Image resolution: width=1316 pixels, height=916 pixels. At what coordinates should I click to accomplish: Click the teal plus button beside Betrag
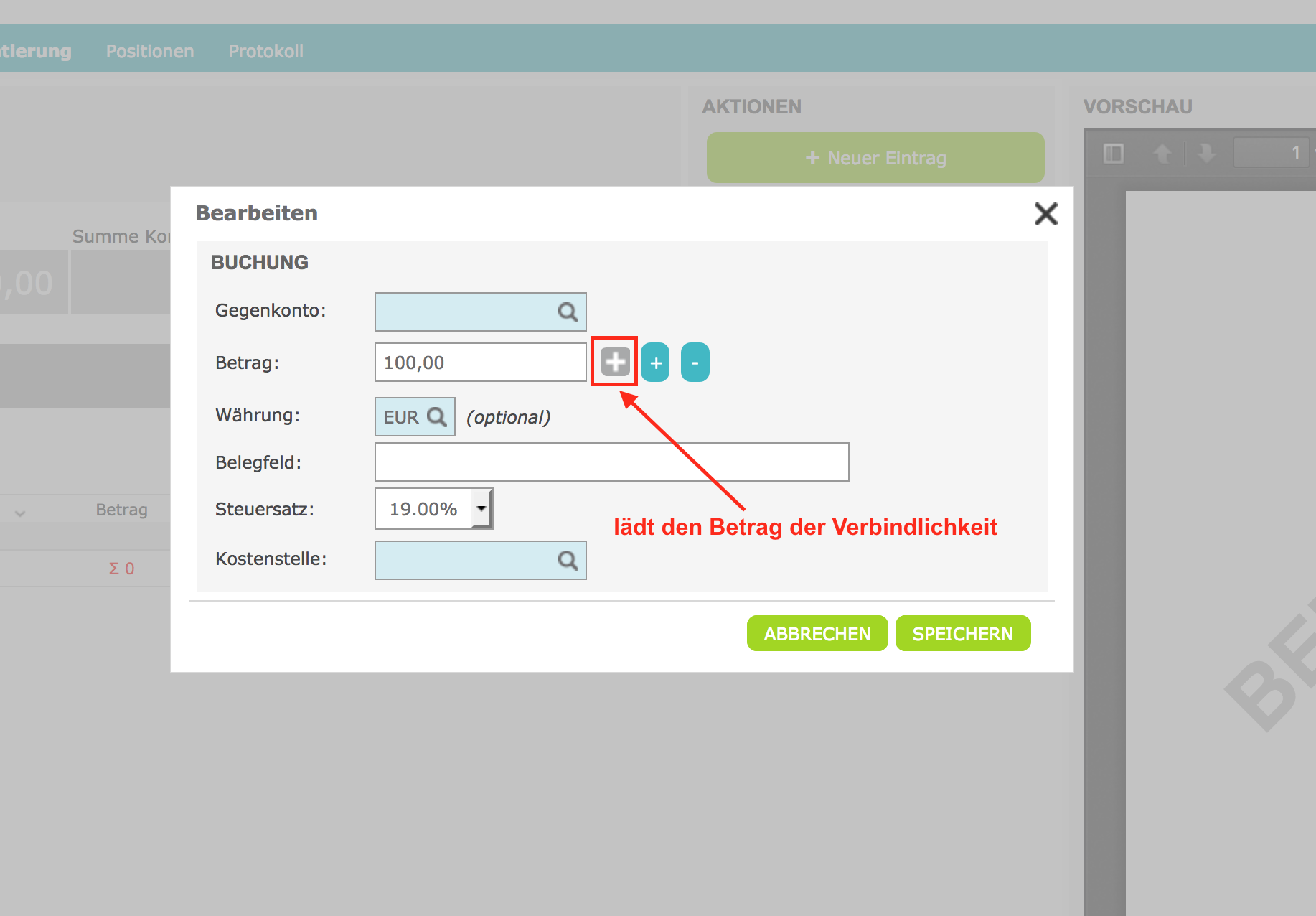pyautogui.click(x=655, y=363)
